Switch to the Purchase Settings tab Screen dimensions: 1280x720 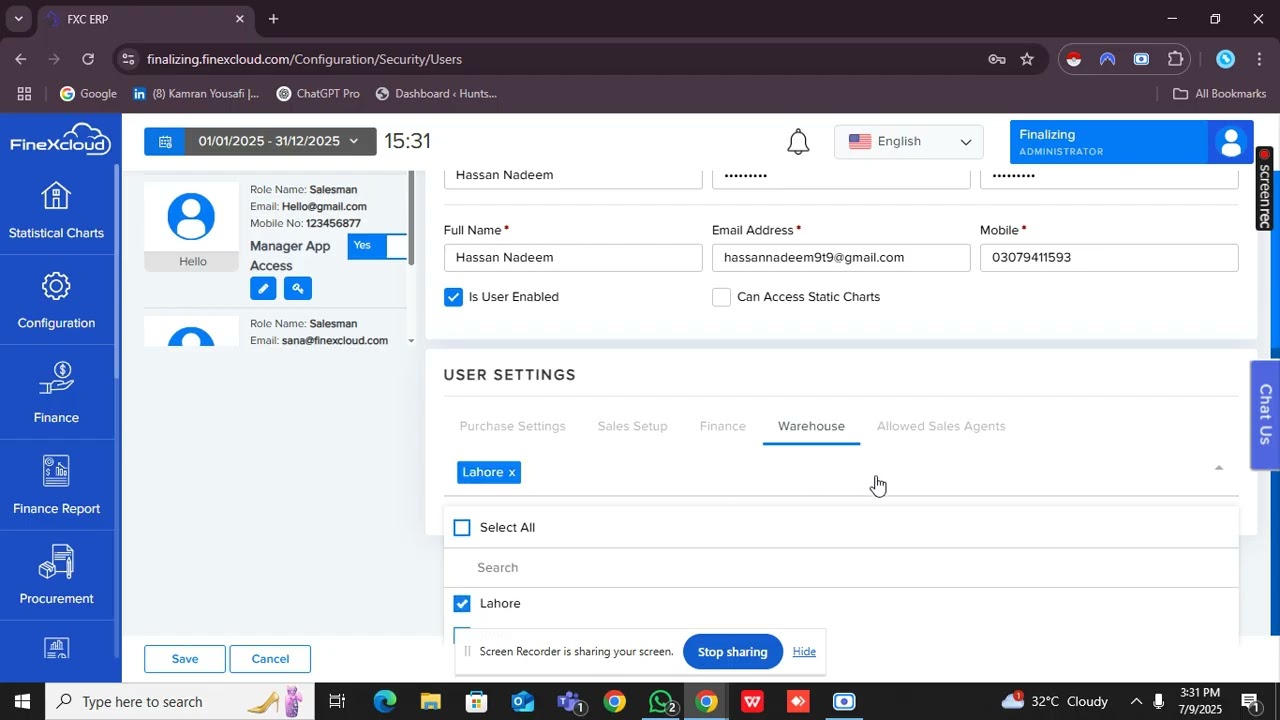[x=513, y=426]
